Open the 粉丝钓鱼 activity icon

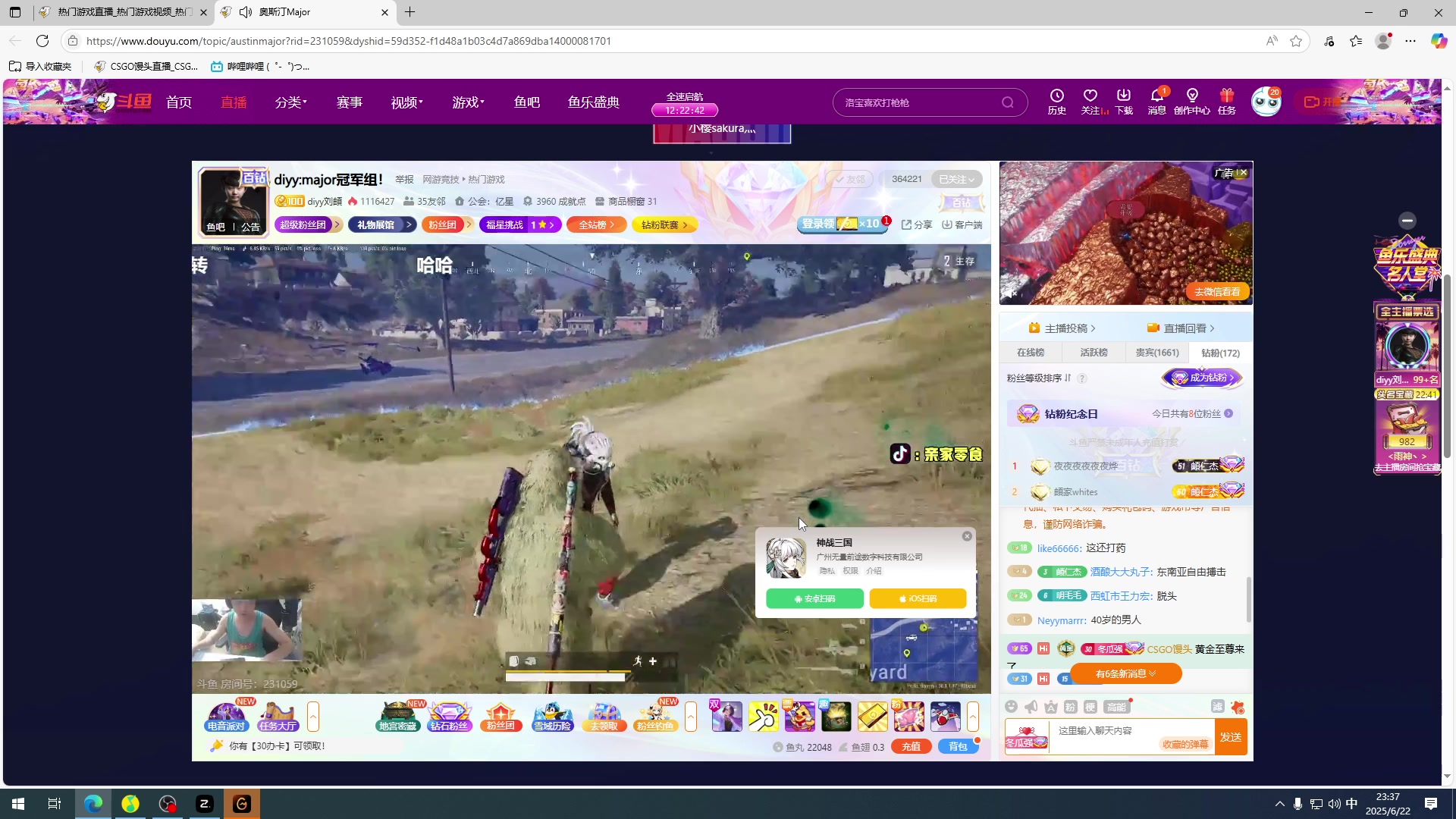[655, 717]
